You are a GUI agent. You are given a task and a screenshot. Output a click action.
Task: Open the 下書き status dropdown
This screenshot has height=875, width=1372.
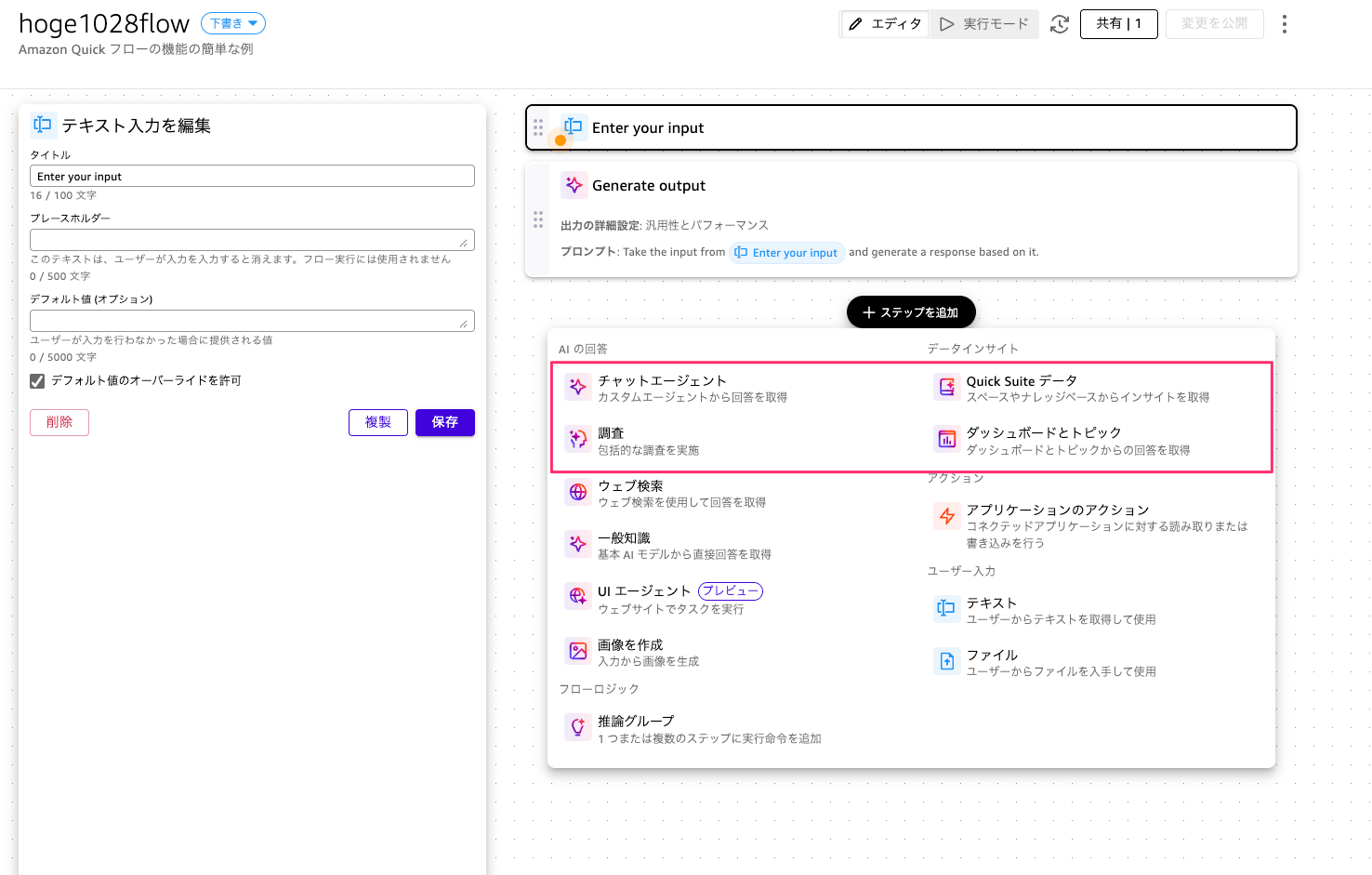(232, 23)
